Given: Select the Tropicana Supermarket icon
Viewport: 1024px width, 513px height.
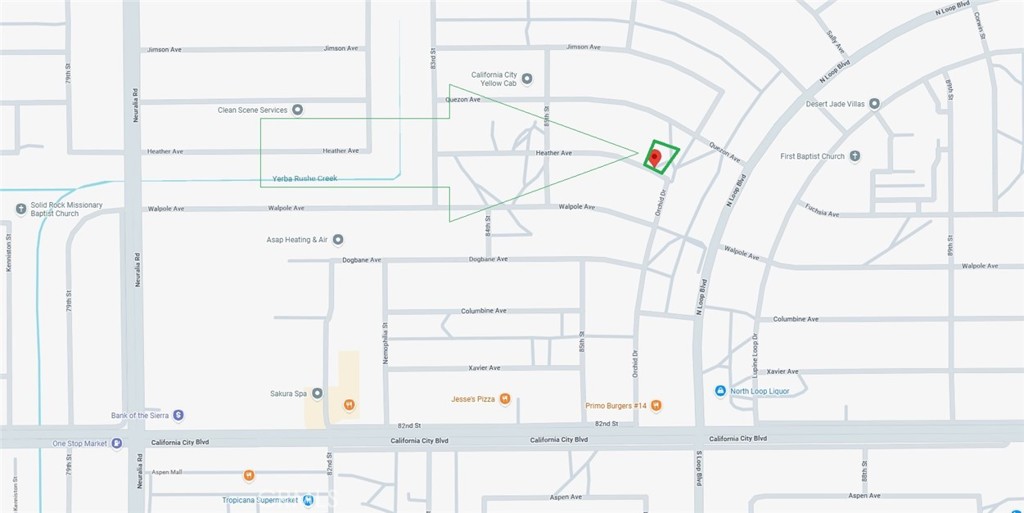Looking at the screenshot, I should pyautogui.click(x=308, y=501).
